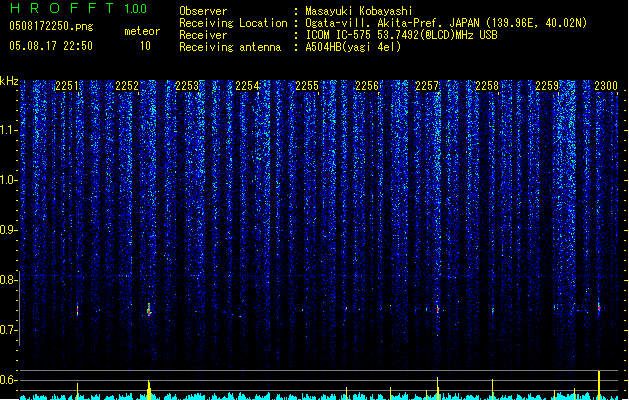Click the meteor echo below 2251
The width and height of the screenshot is (629, 400).
click(78, 311)
